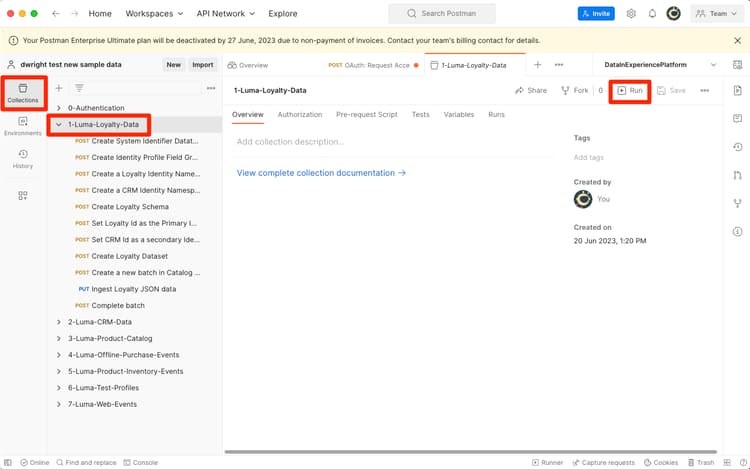Click the Add tags field
Screen dimensions: 750x469
pos(588,157)
